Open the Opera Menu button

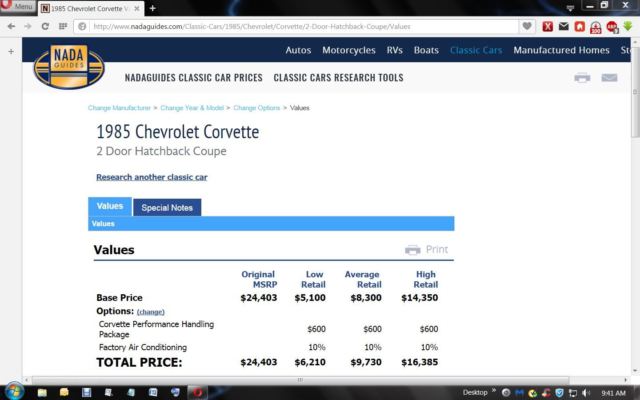[x=17, y=6]
